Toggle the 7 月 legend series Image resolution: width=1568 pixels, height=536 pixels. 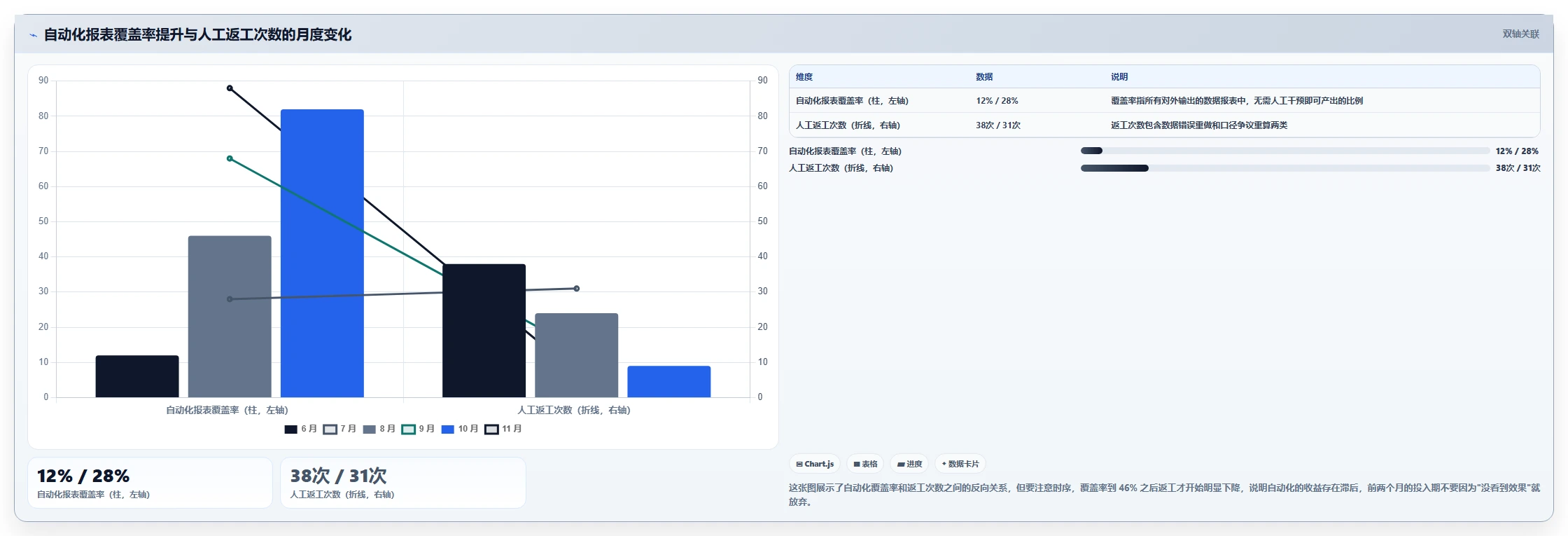(340, 429)
